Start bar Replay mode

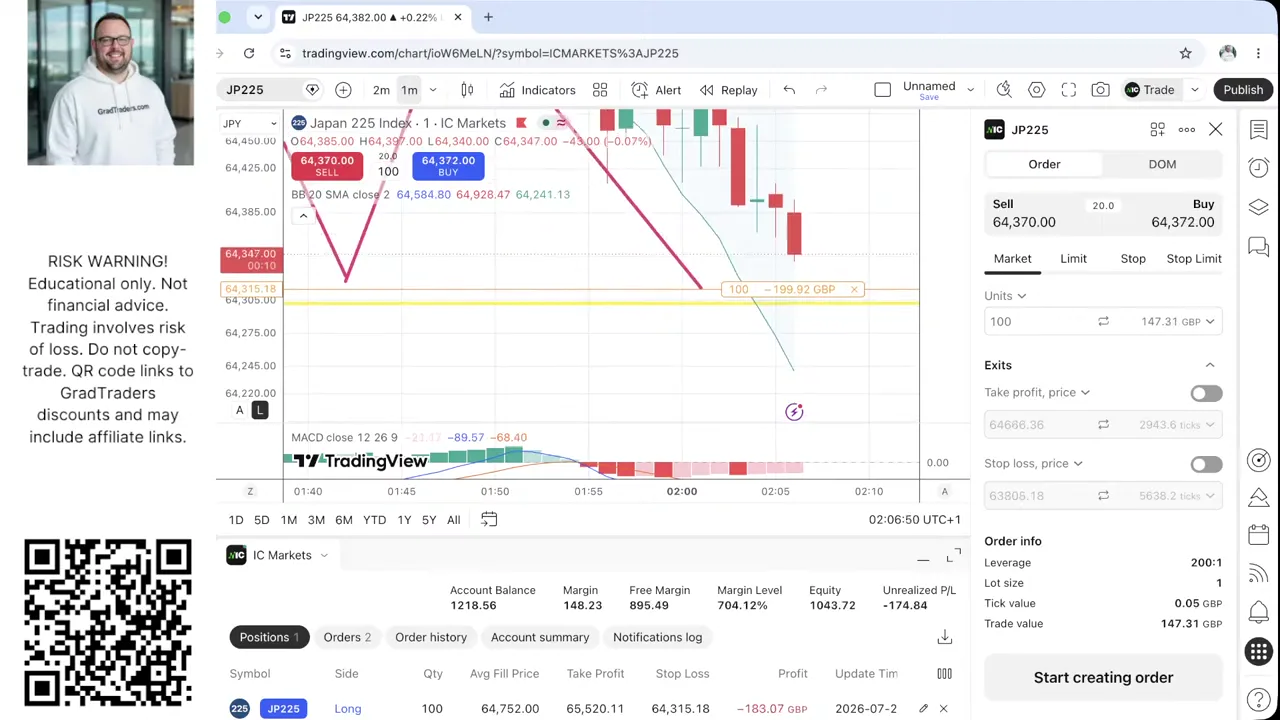(728, 90)
